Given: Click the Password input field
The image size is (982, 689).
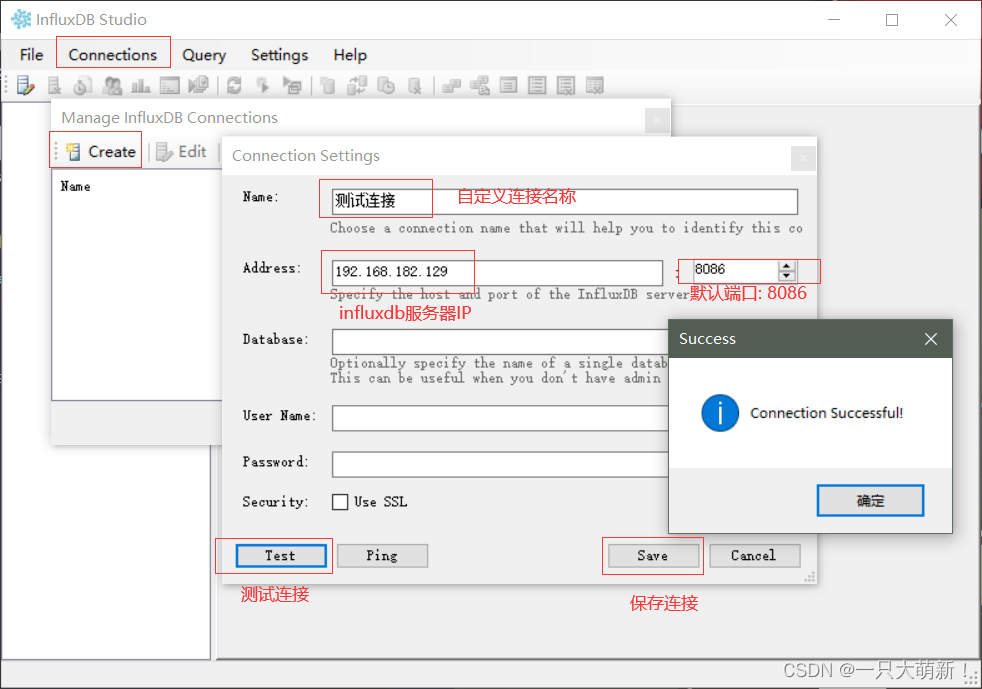Looking at the screenshot, I should [x=500, y=465].
